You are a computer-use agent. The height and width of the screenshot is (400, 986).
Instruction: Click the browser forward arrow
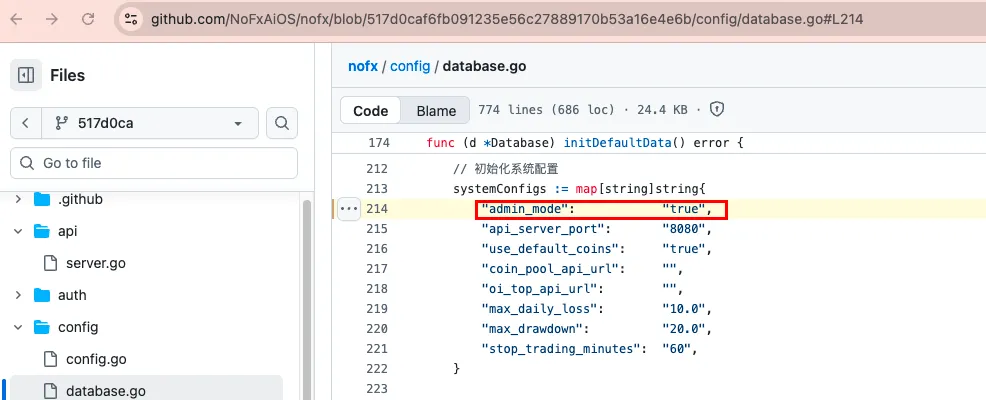tap(52, 19)
